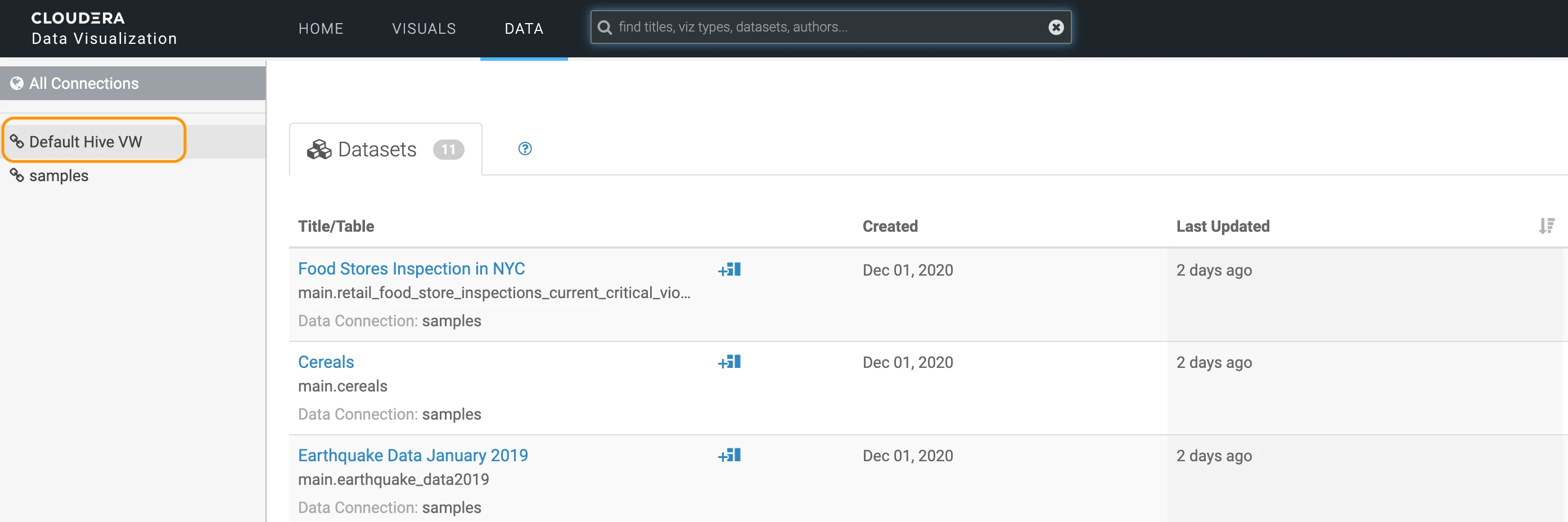This screenshot has width=1568, height=522.
Task: Click the All Connections globe icon
Action: (17, 83)
